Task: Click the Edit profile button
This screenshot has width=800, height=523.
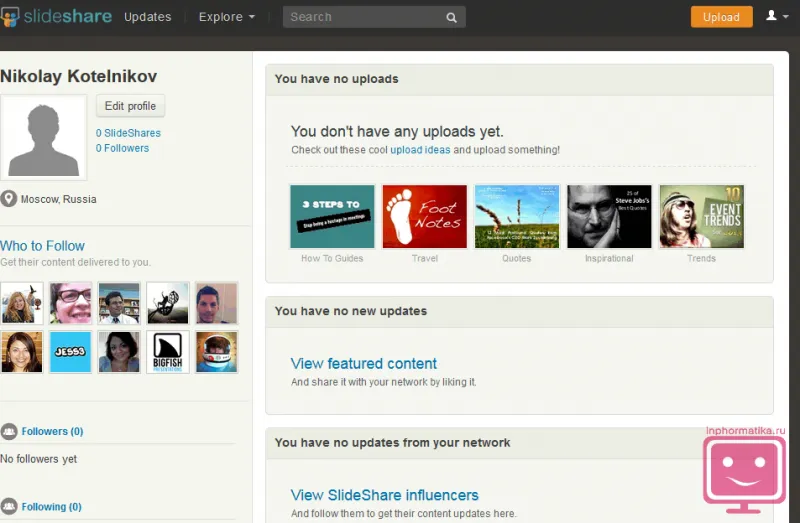Action: pos(130,106)
